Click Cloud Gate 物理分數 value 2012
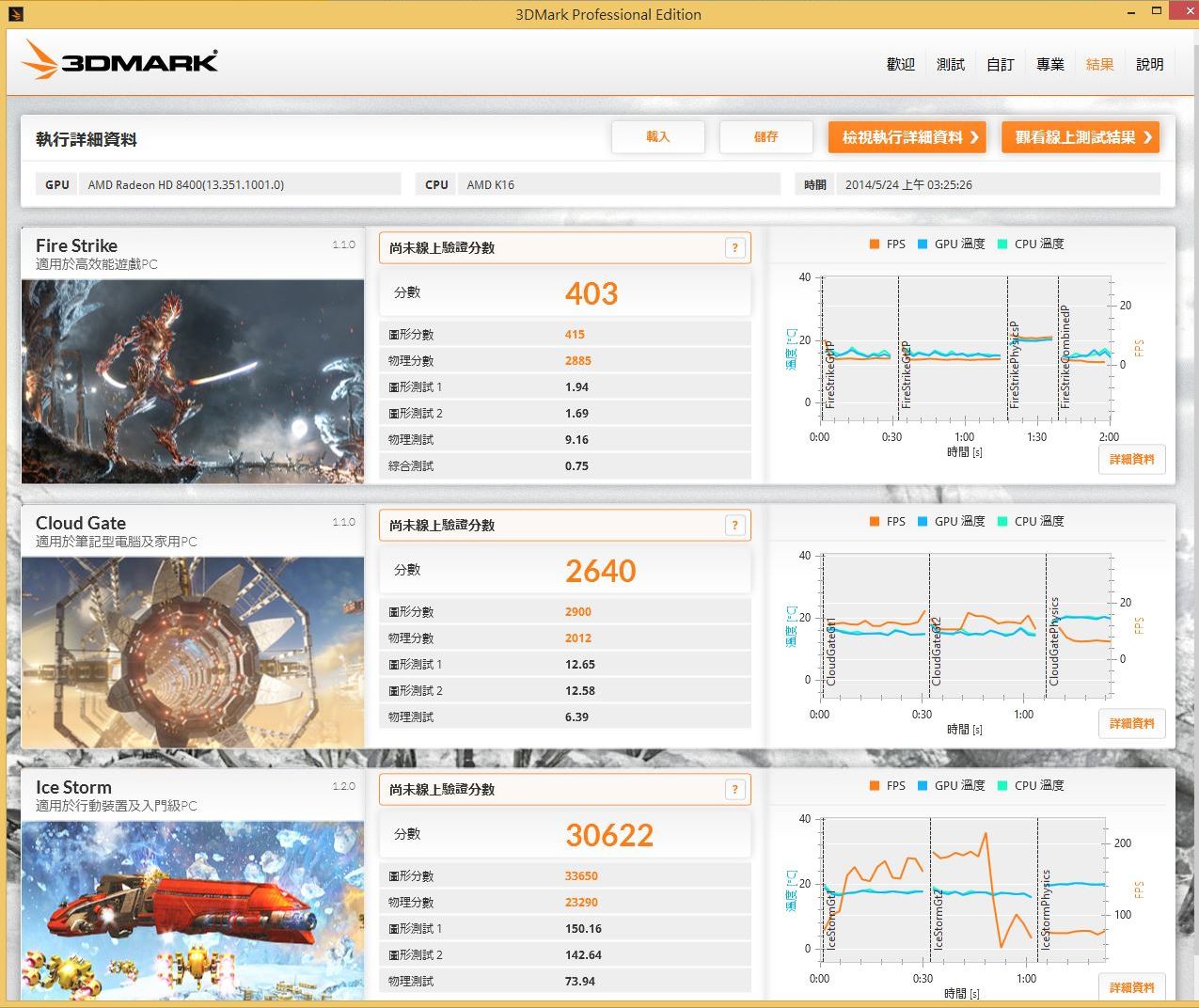 point(578,638)
